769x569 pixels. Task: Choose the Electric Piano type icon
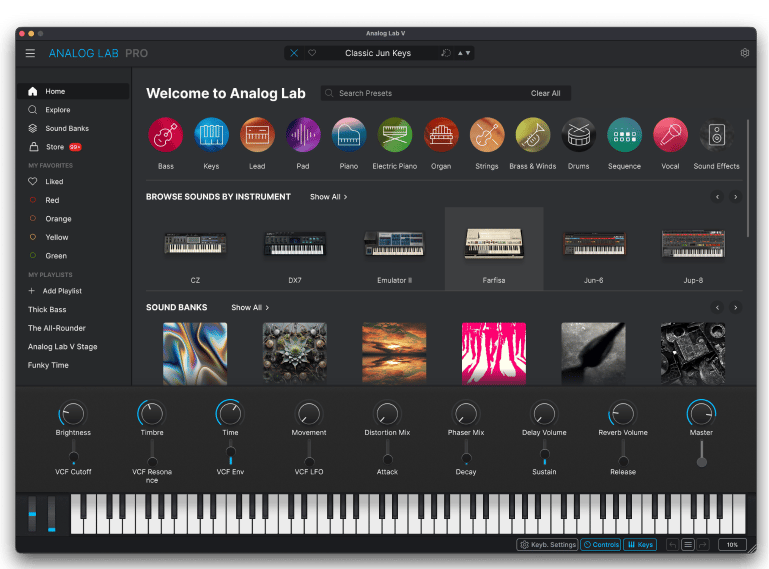[394, 134]
